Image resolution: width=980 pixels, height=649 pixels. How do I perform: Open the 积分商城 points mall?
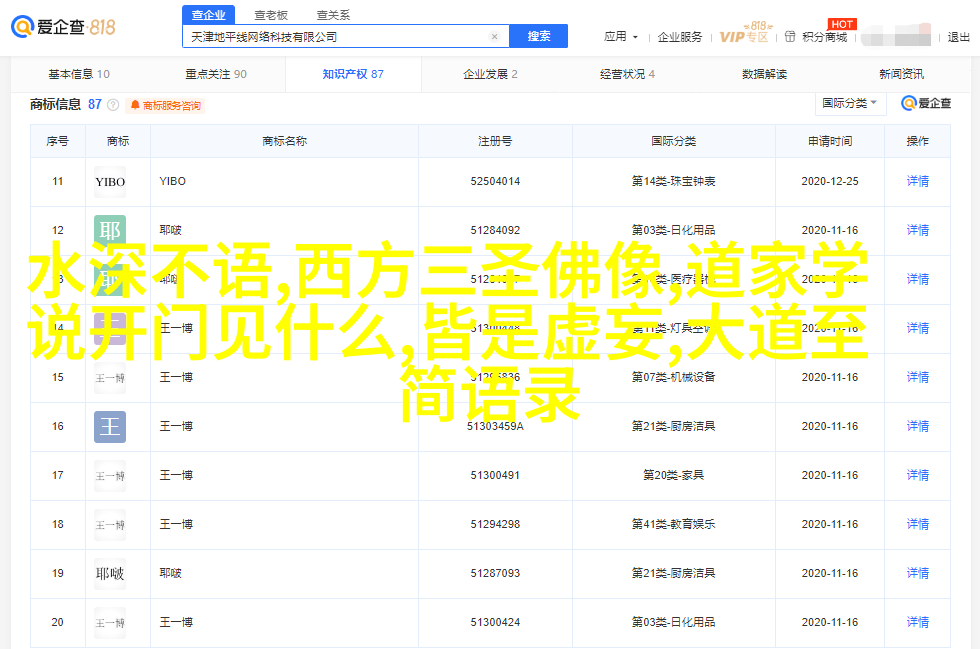pyautogui.click(x=816, y=37)
